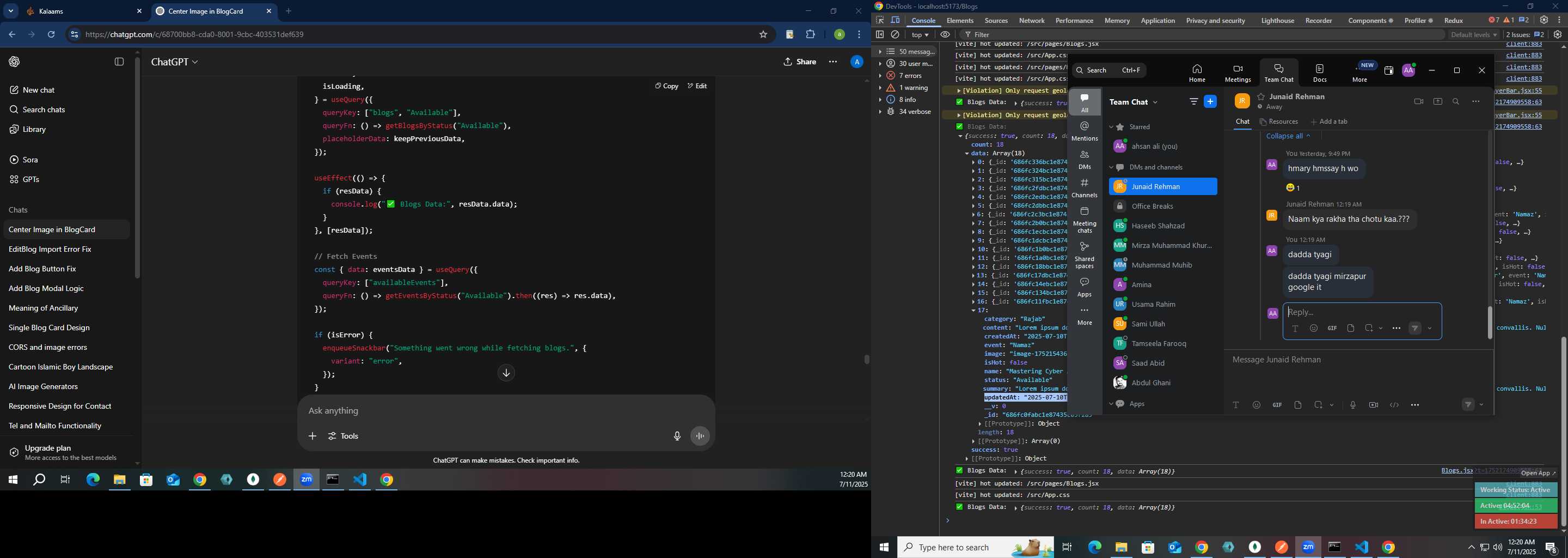Star Junaid Rehman conversation
Viewport: 1568px width, 558px height.
(x=1261, y=97)
